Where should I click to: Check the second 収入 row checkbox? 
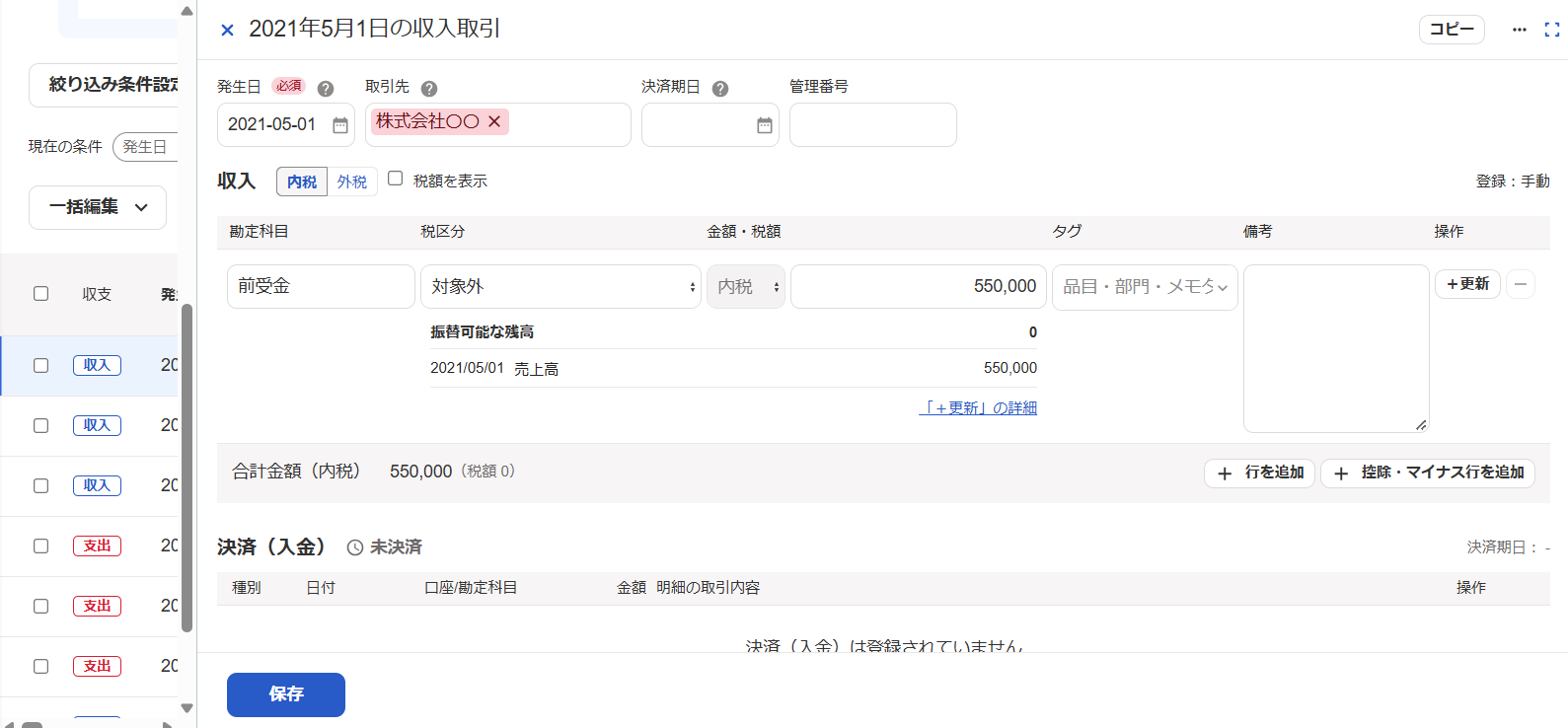pos(41,426)
